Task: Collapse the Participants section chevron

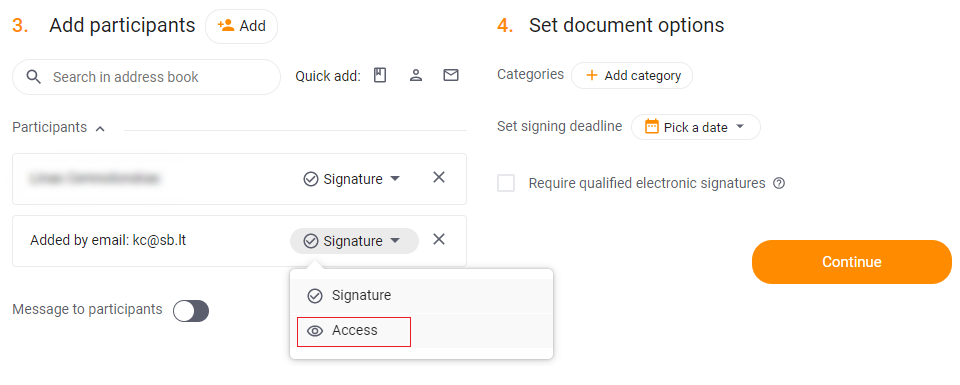Action: (101, 129)
